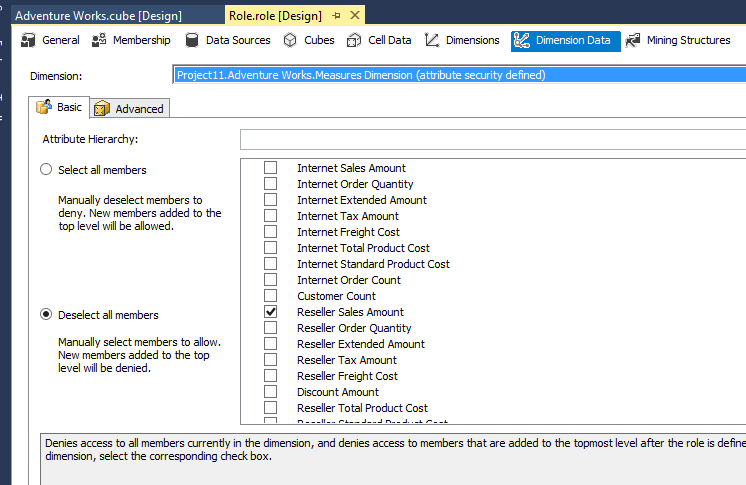The height and width of the screenshot is (485, 746).
Task: Check Discount Amount
Action: (270, 392)
